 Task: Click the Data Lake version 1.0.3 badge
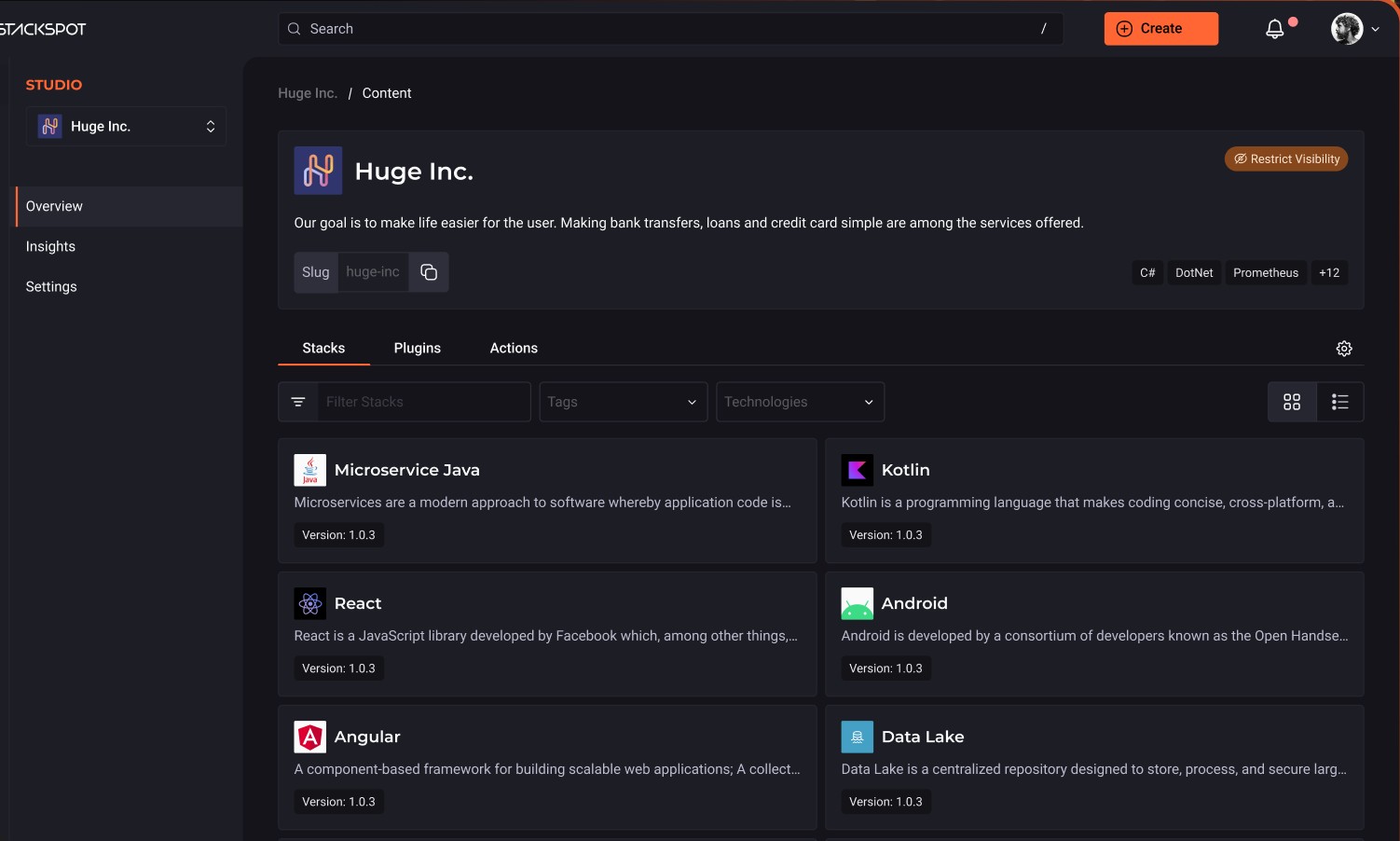[x=885, y=802]
